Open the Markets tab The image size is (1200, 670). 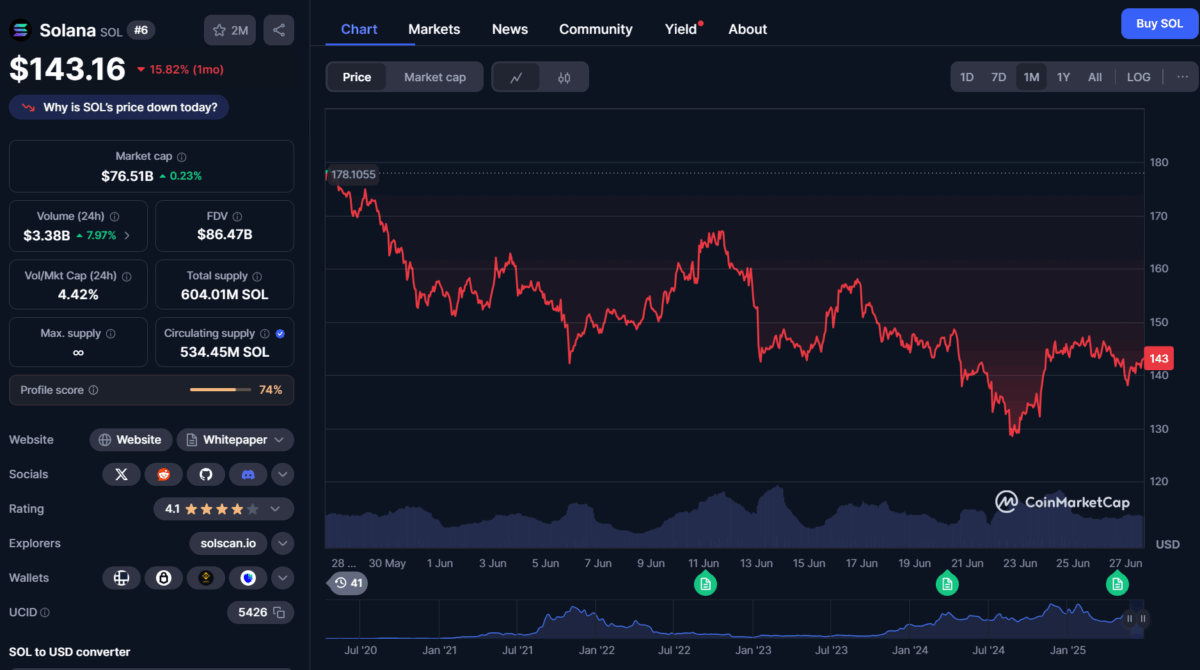(x=434, y=29)
